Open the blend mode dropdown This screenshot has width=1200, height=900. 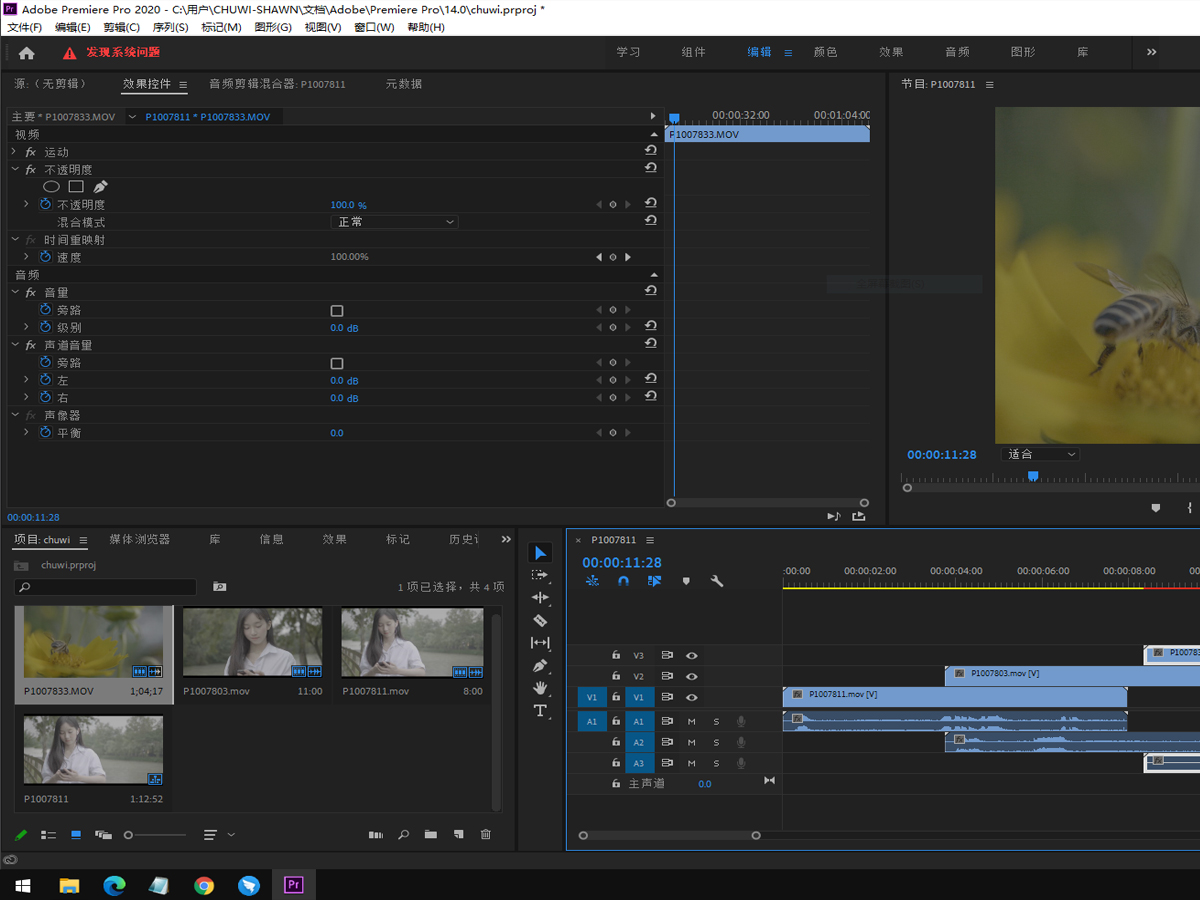pos(394,222)
